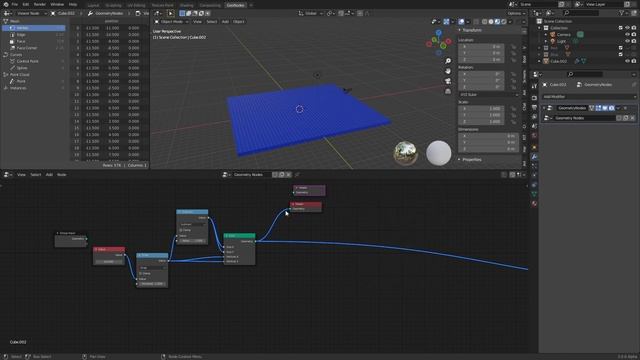Hide Light with eye icon
Screen dimensions: 640x360
coord(627,41)
